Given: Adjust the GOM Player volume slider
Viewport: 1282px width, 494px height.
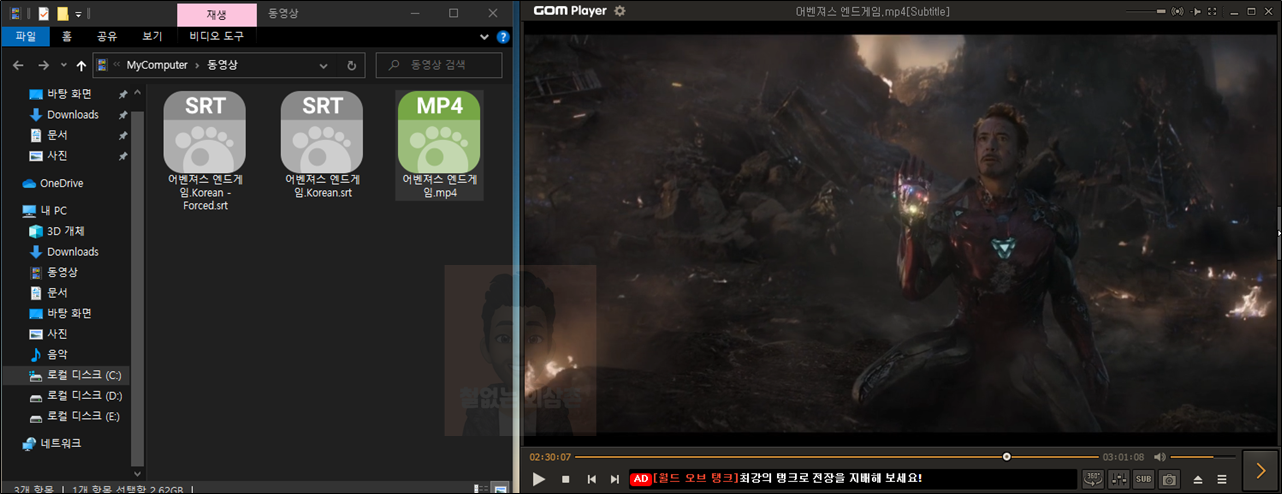Looking at the screenshot, I should tap(1204, 457).
